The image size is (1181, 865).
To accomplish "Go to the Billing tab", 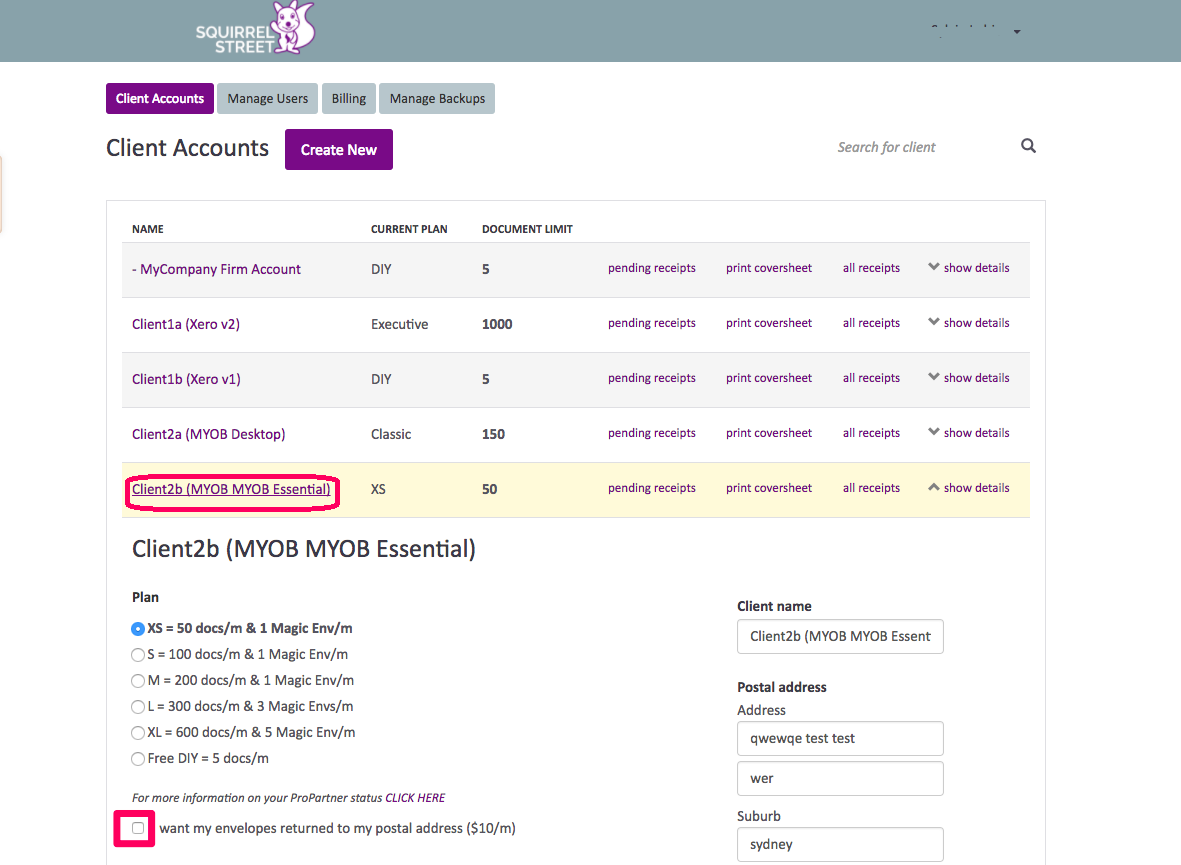I will click(349, 99).
